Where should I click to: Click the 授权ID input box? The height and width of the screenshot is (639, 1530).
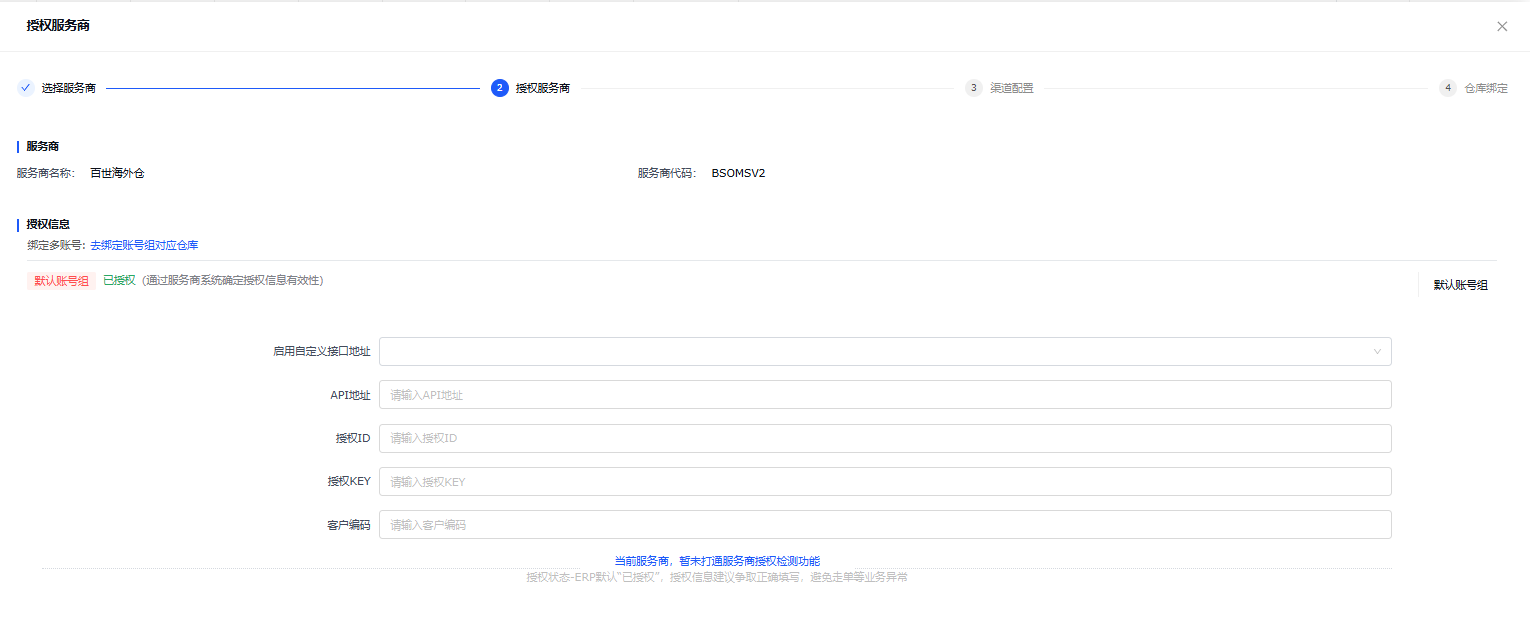coord(884,438)
